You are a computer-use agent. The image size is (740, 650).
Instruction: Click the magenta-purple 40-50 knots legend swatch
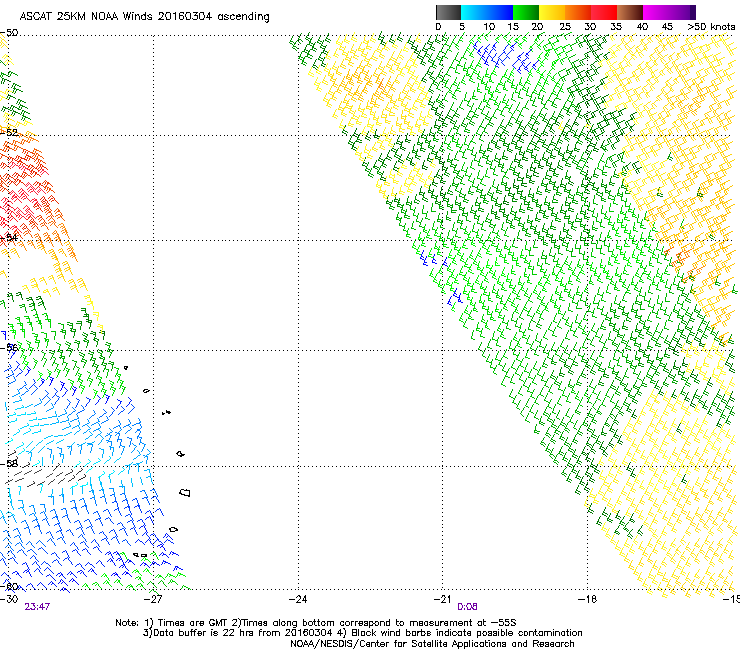(669, 12)
